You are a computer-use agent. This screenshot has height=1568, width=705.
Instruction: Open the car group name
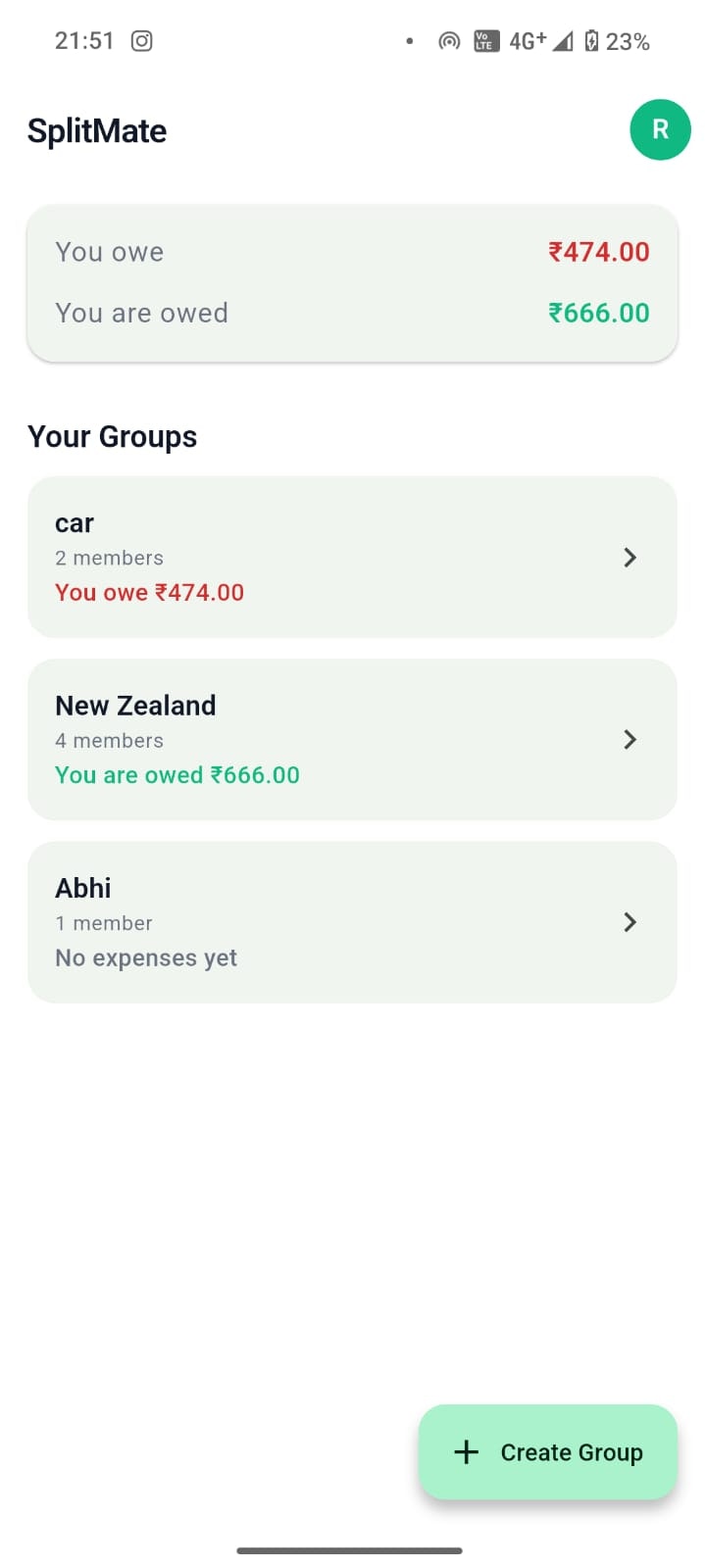[x=75, y=523]
